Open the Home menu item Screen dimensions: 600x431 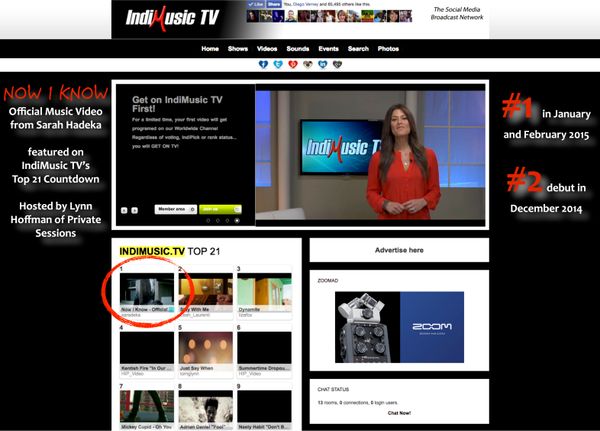(210, 49)
